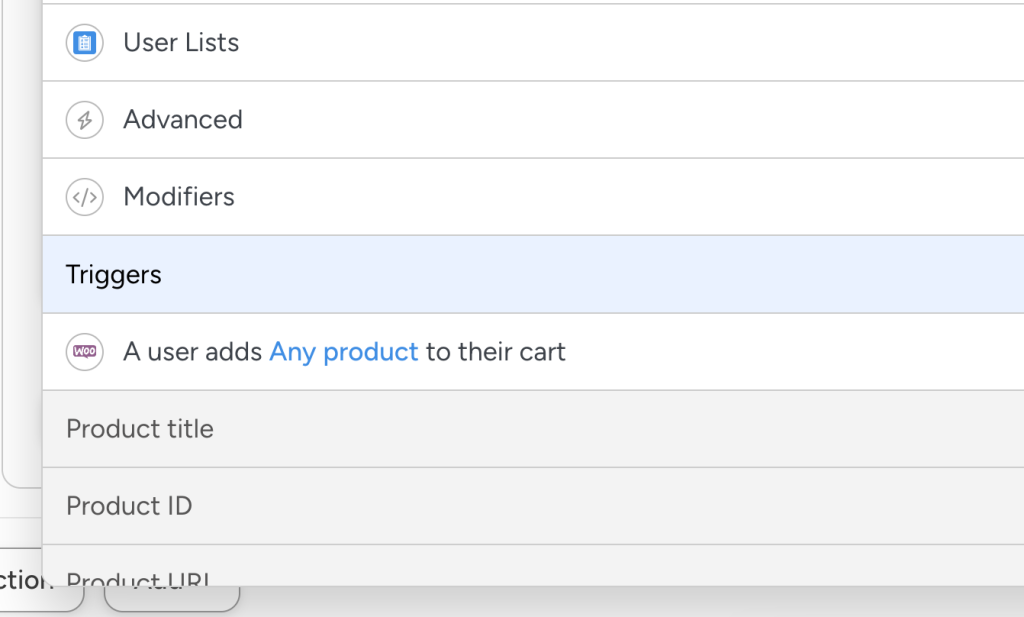Choose the Product title token

(140, 429)
